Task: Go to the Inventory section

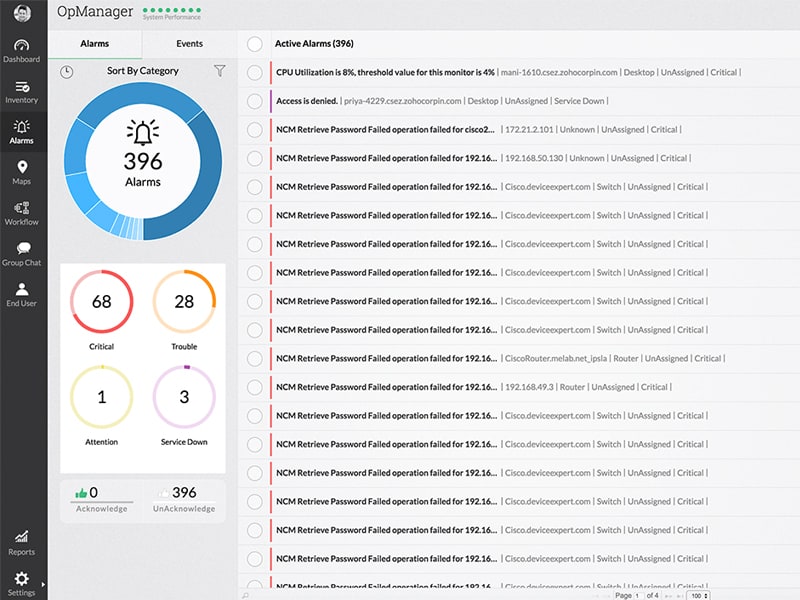Action: click(21, 91)
